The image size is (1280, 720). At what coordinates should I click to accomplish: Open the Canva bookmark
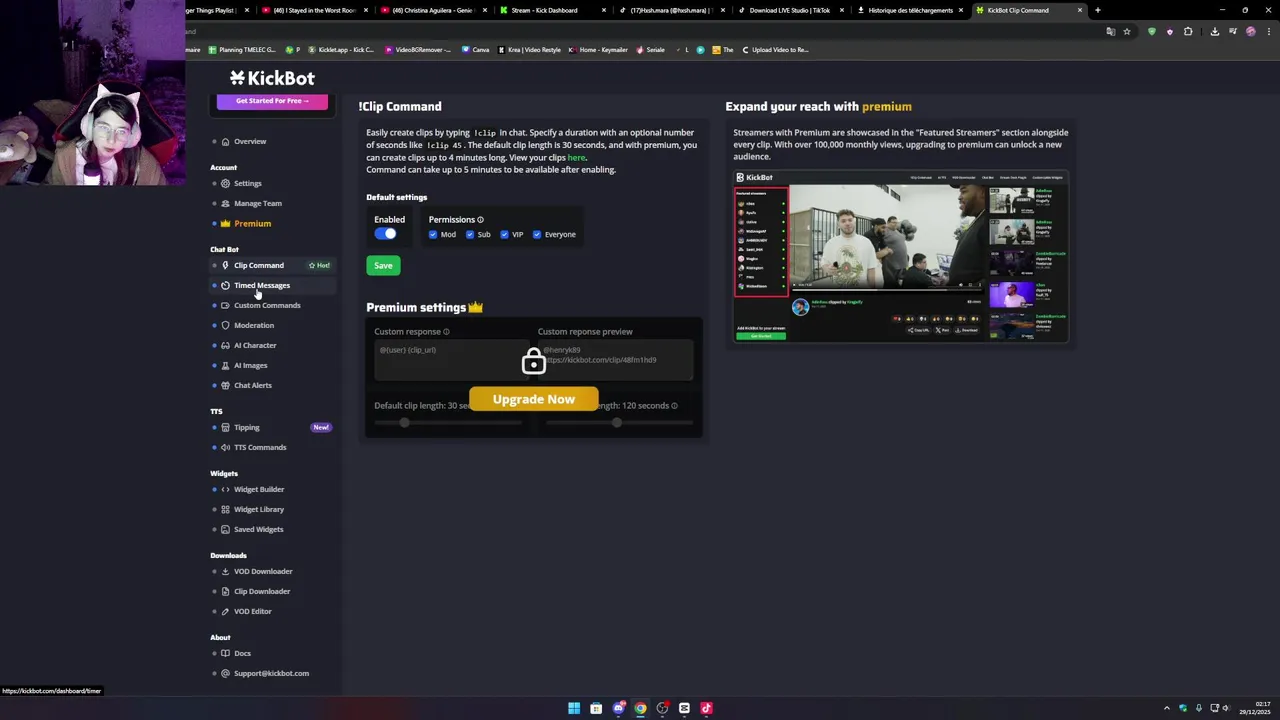[x=476, y=49]
